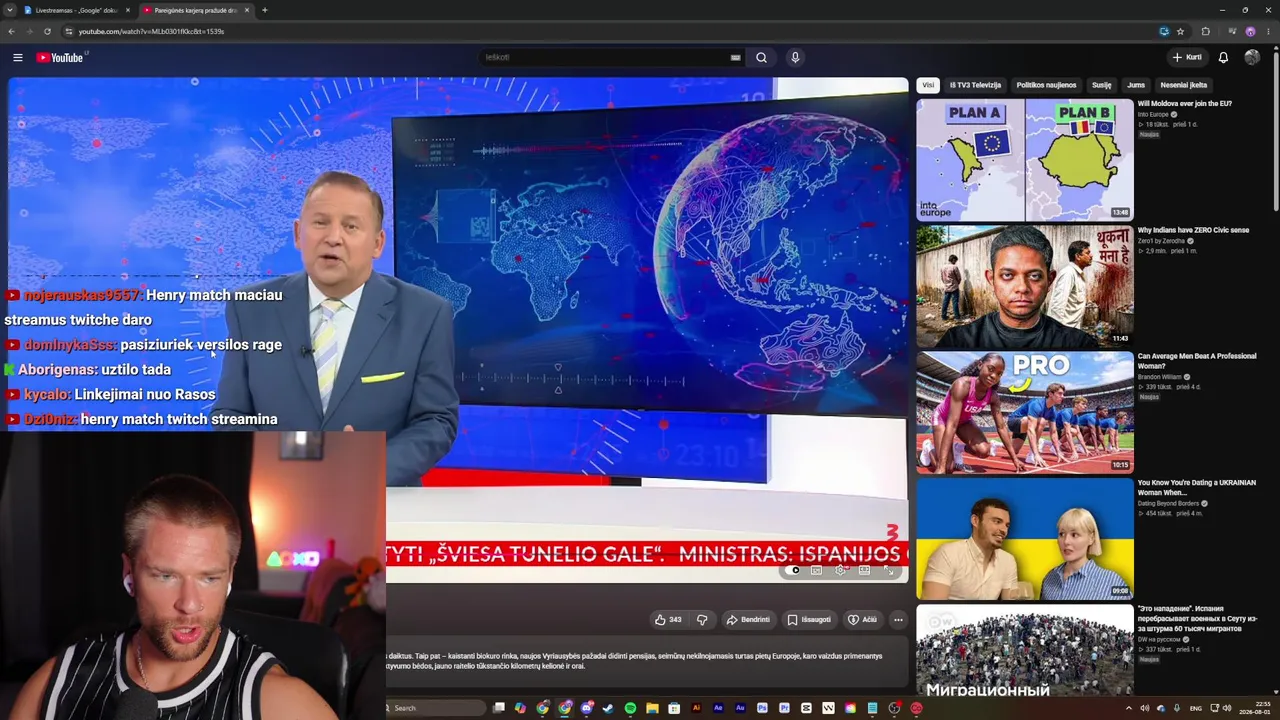The image size is (1280, 720).
Task: Click the 'Bendrinti' share button
Action: [748, 620]
